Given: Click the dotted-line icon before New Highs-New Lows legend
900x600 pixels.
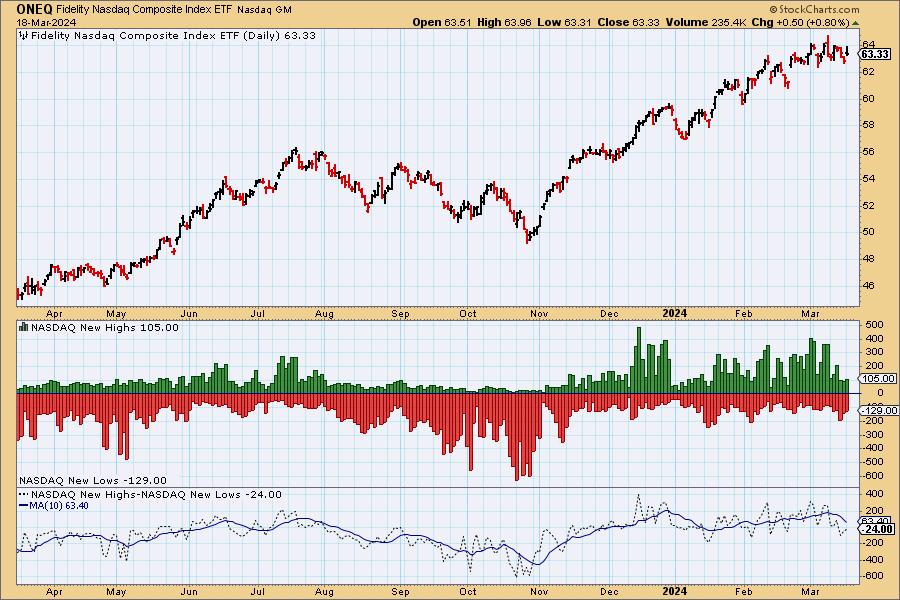Looking at the screenshot, I should [24, 494].
